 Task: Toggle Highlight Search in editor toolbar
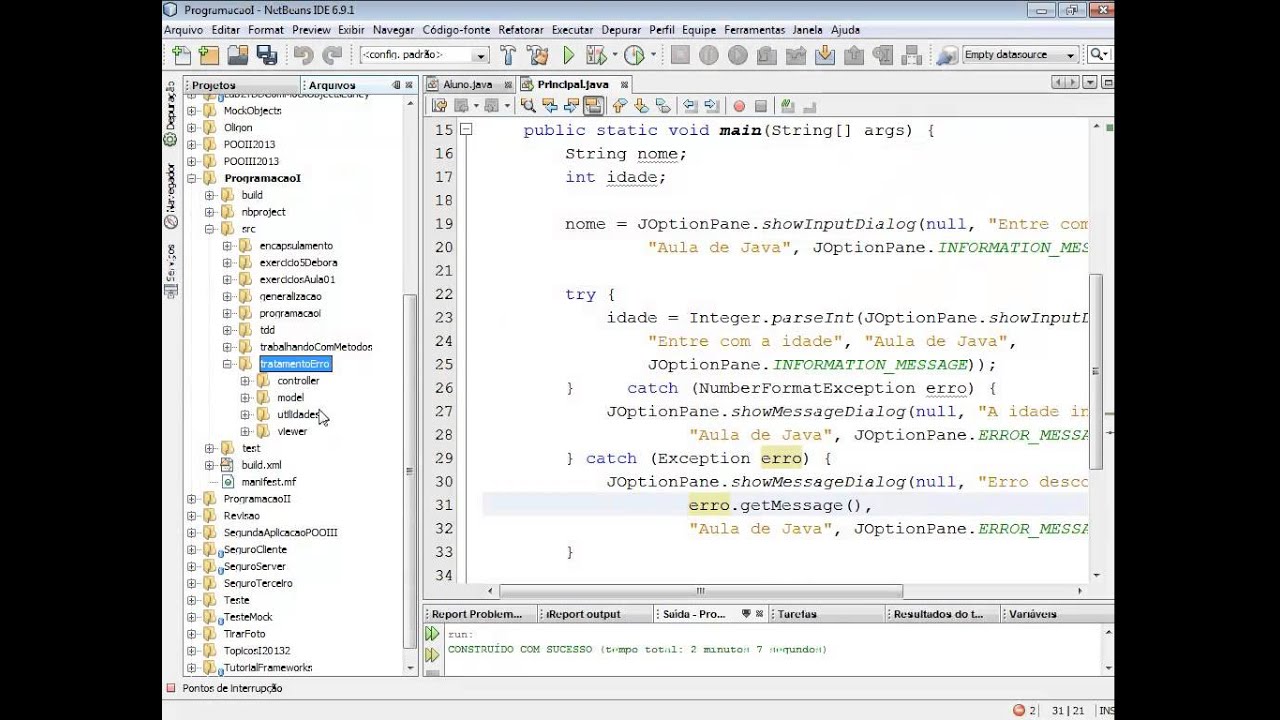click(x=593, y=106)
